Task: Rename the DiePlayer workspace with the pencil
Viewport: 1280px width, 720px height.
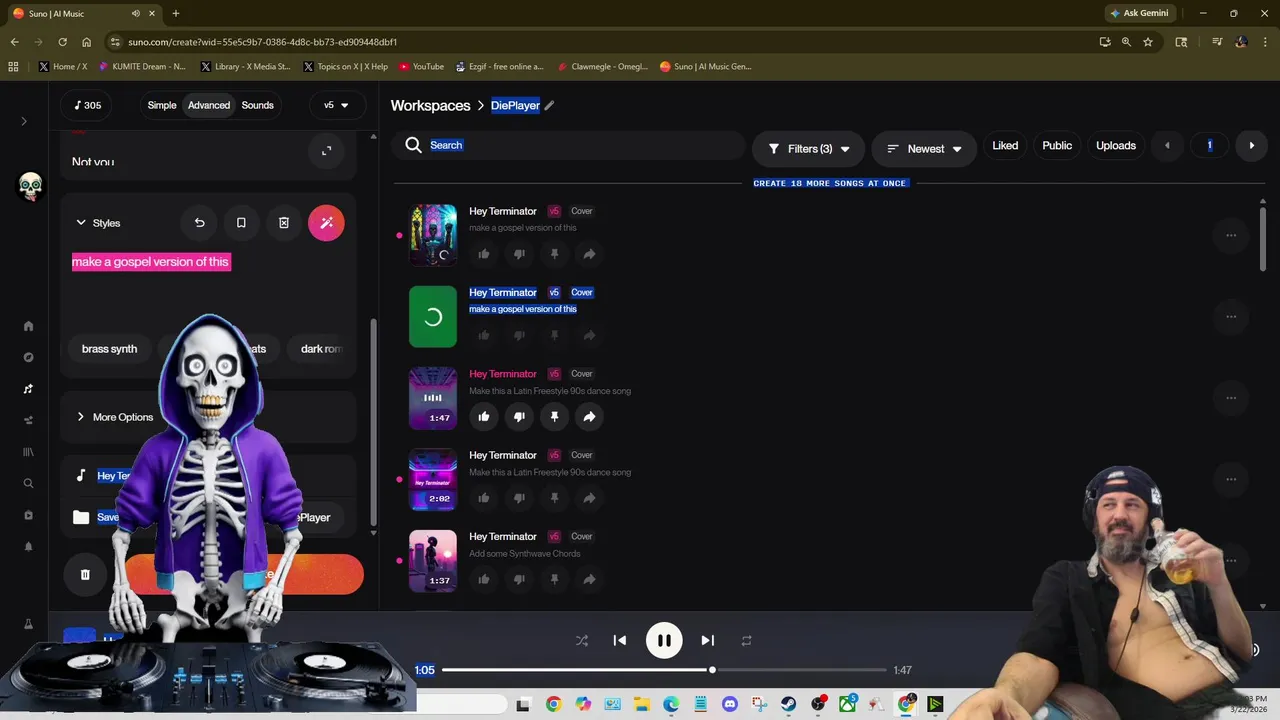Action: tap(549, 105)
